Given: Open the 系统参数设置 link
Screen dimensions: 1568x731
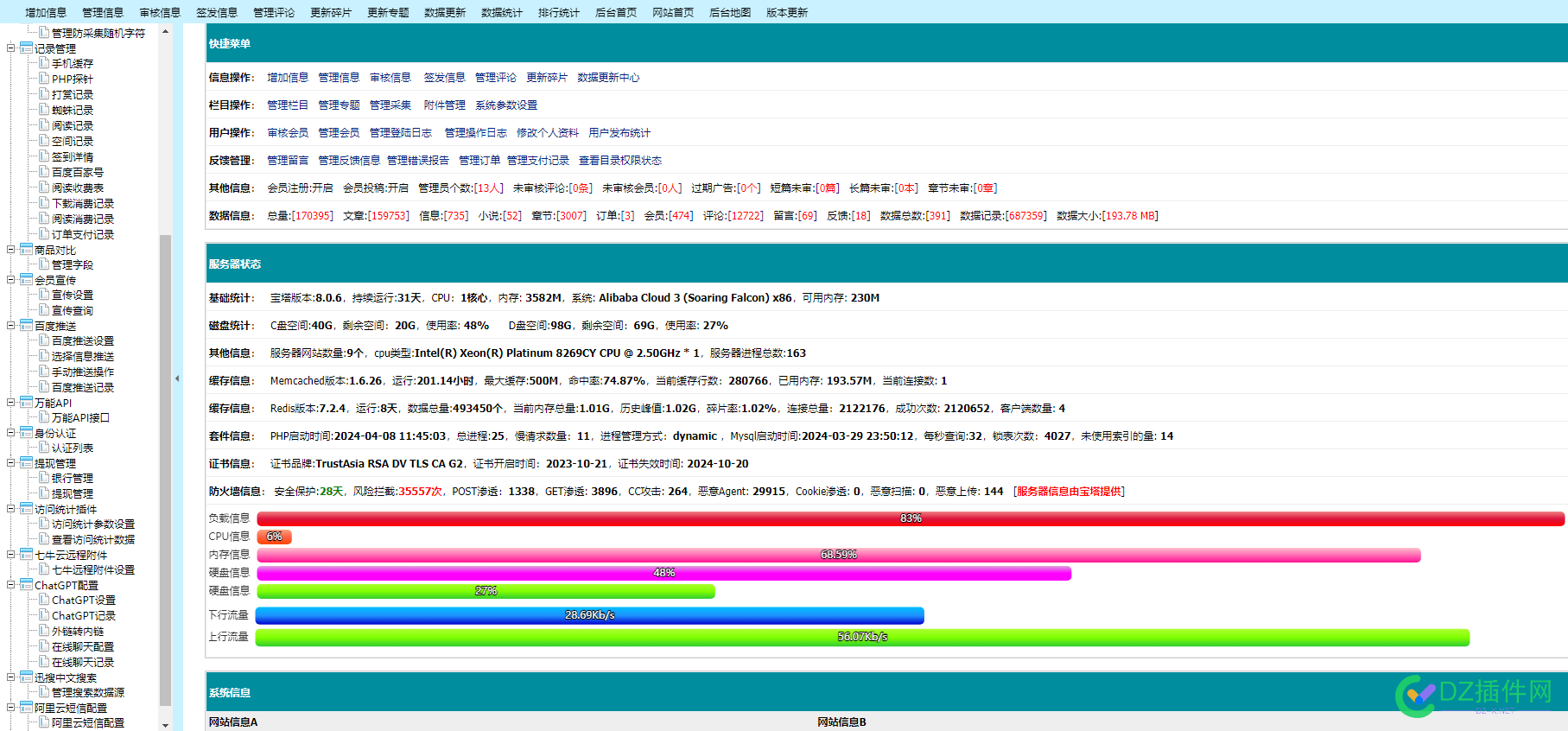Looking at the screenshot, I should (x=506, y=105).
